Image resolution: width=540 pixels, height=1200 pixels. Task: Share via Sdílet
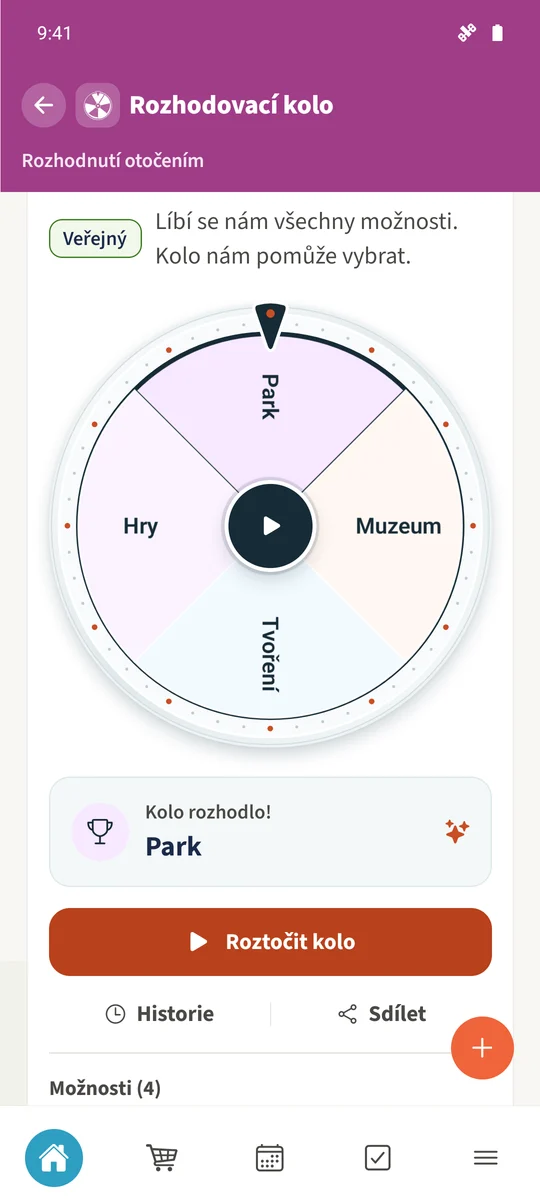pos(382,1014)
